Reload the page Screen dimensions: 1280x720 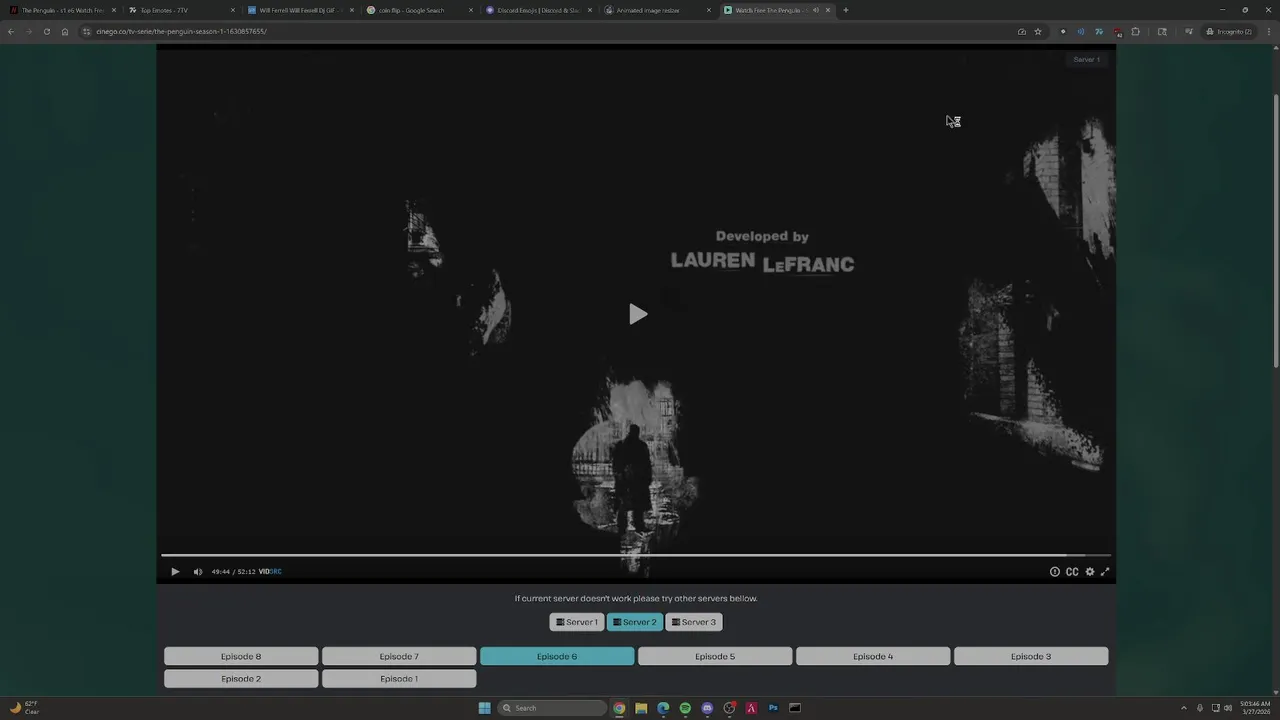tap(46, 31)
